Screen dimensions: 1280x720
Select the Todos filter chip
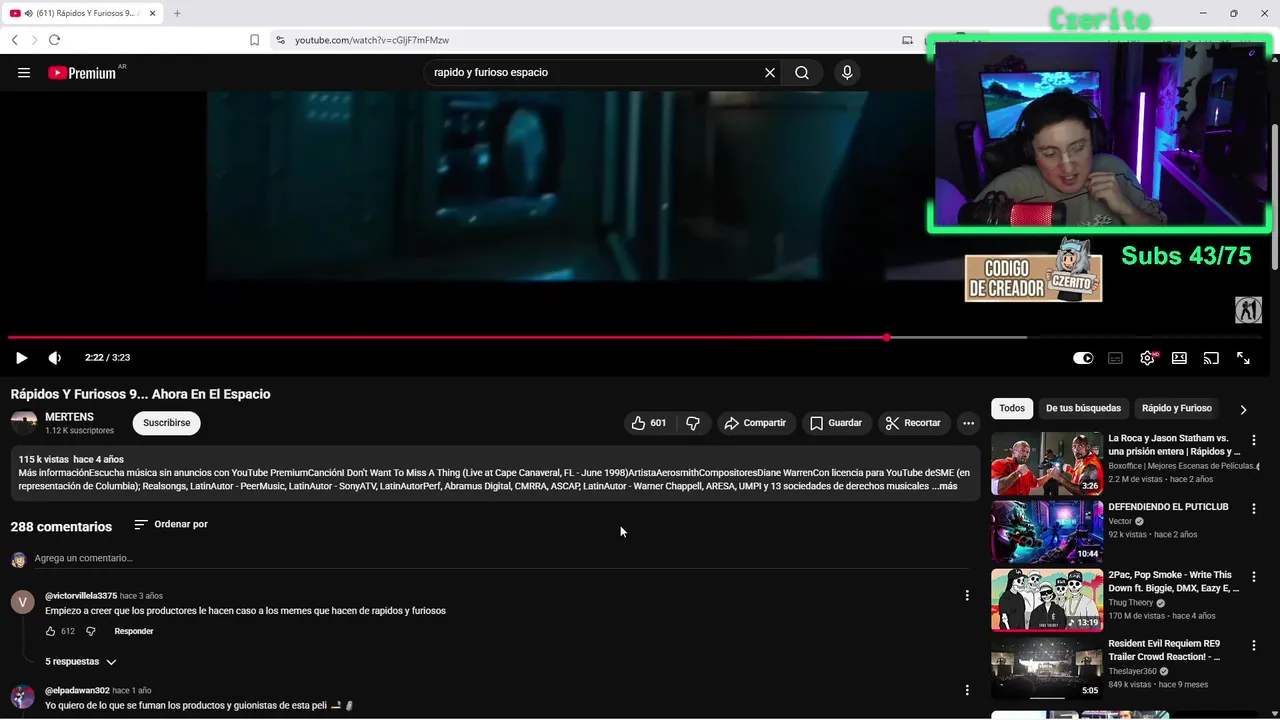pos(1012,408)
